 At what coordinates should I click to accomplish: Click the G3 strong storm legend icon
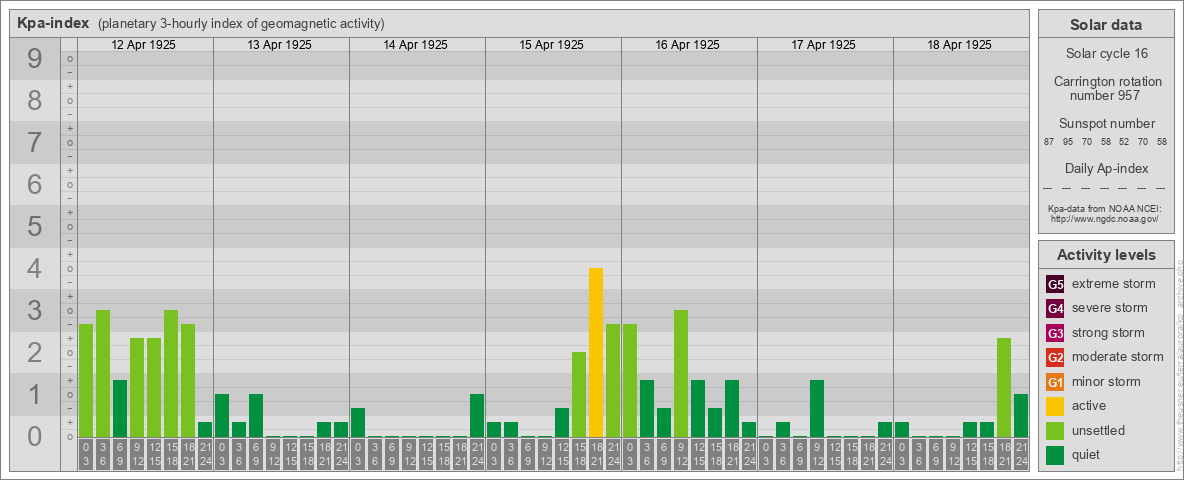click(x=1055, y=333)
